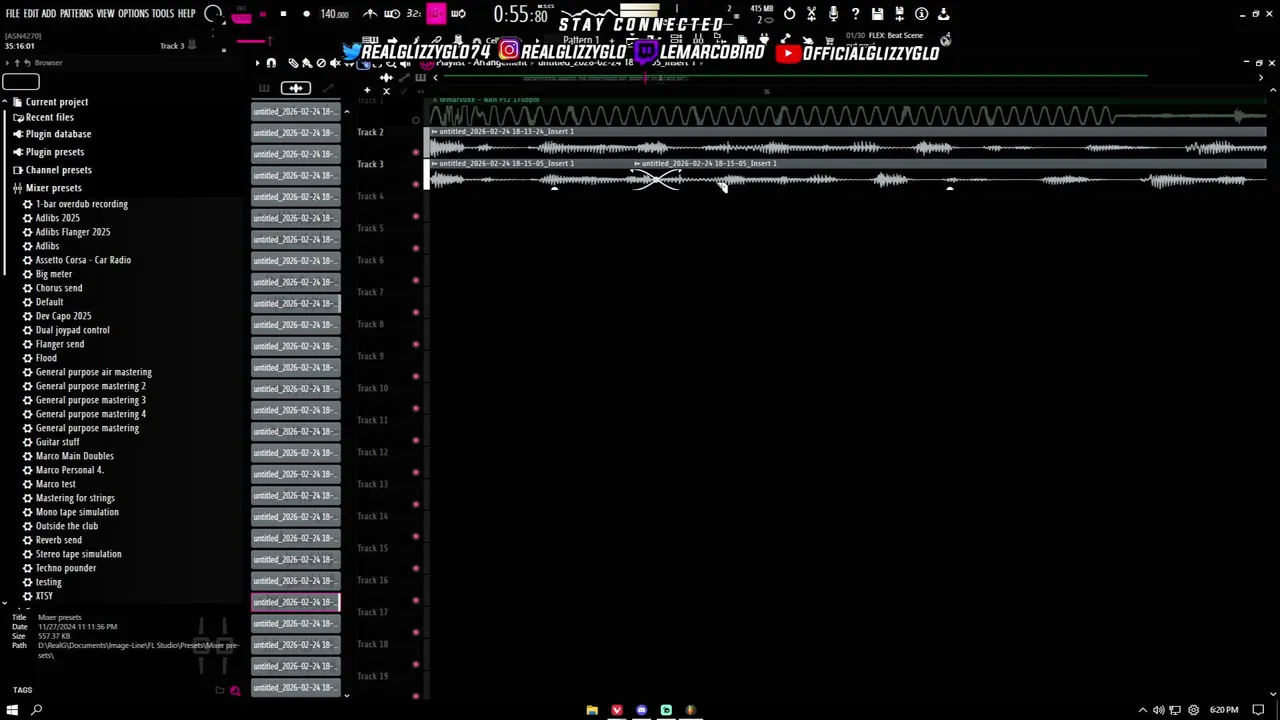Select the Mono tape simulation preset
1280x720 pixels.
coord(77,512)
